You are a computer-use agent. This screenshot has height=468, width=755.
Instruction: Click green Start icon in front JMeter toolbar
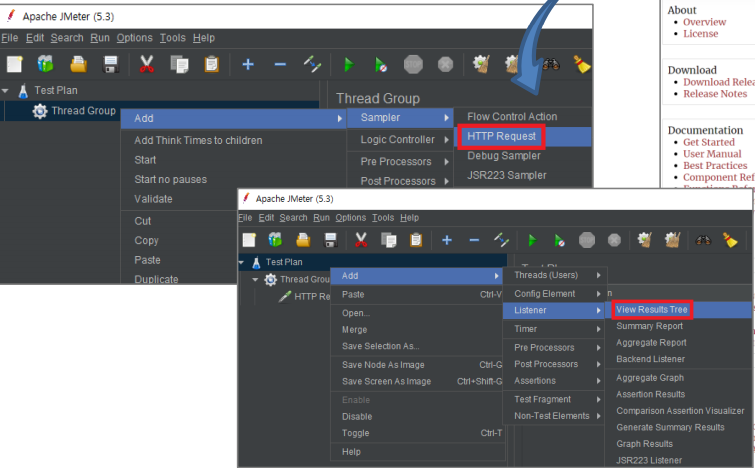(x=532, y=240)
